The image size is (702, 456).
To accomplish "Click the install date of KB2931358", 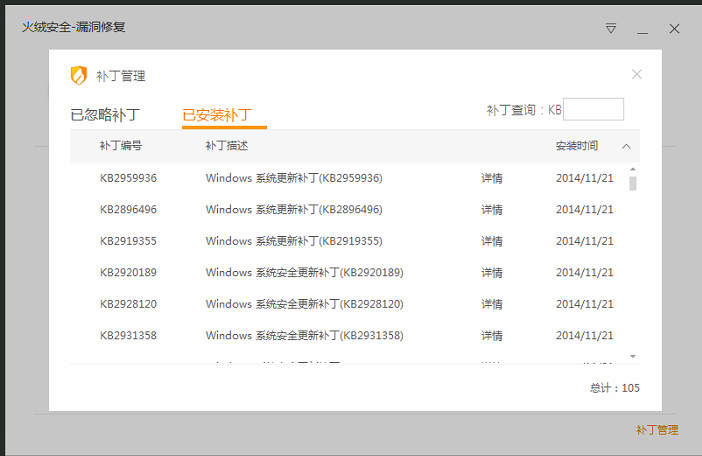I will (x=585, y=336).
